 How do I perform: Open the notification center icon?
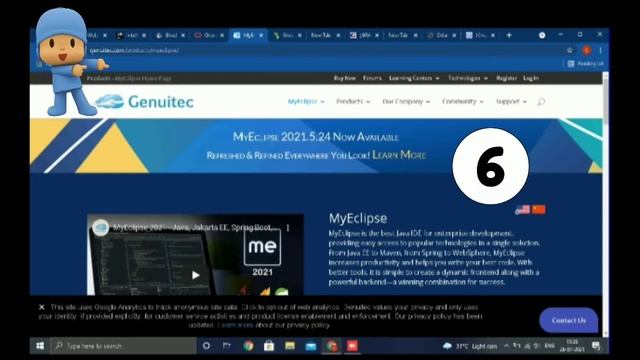596,346
